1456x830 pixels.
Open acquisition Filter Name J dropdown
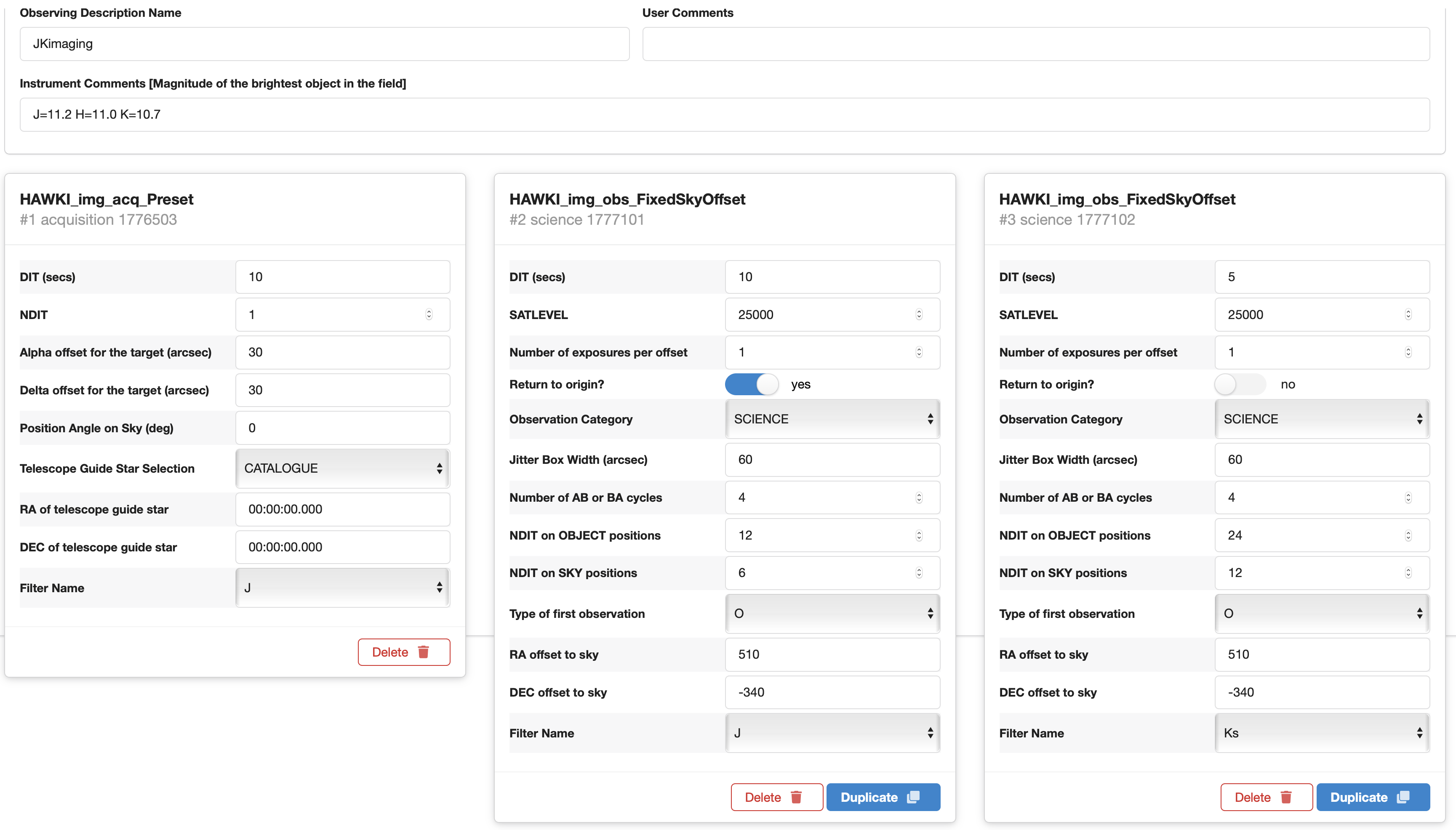(343, 588)
